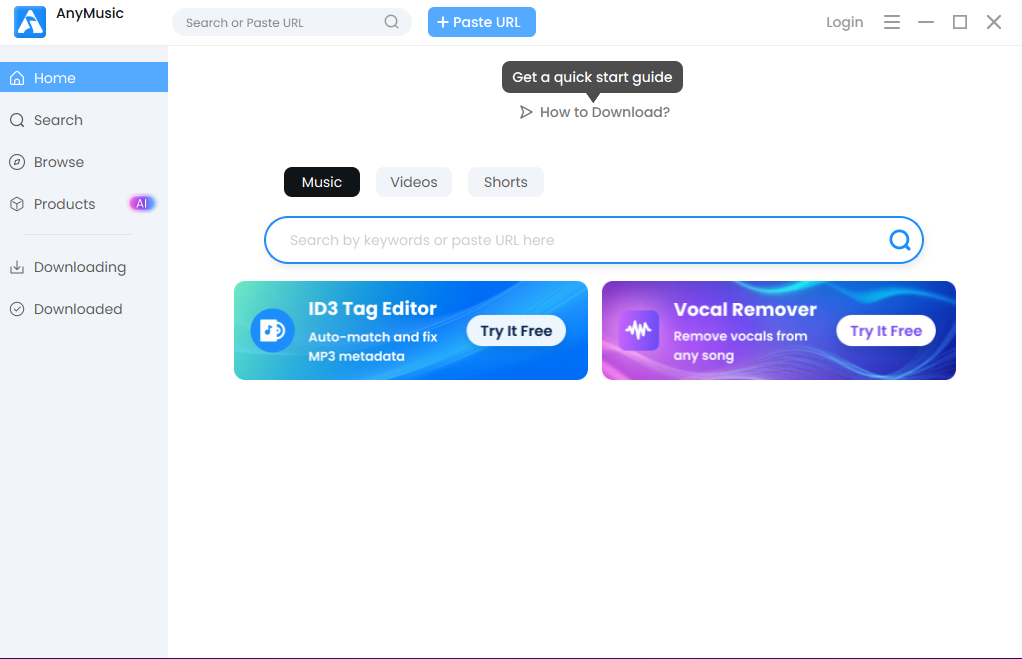Screen dimensions: 1022x659
Task: Open the ID3 Tag Editor banner
Action: tap(411, 330)
